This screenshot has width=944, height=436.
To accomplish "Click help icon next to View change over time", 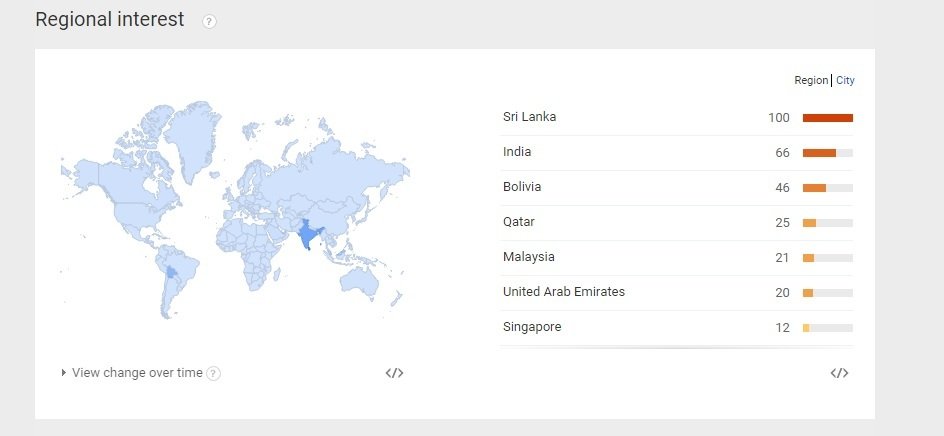I will pyautogui.click(x=213, y=373).
